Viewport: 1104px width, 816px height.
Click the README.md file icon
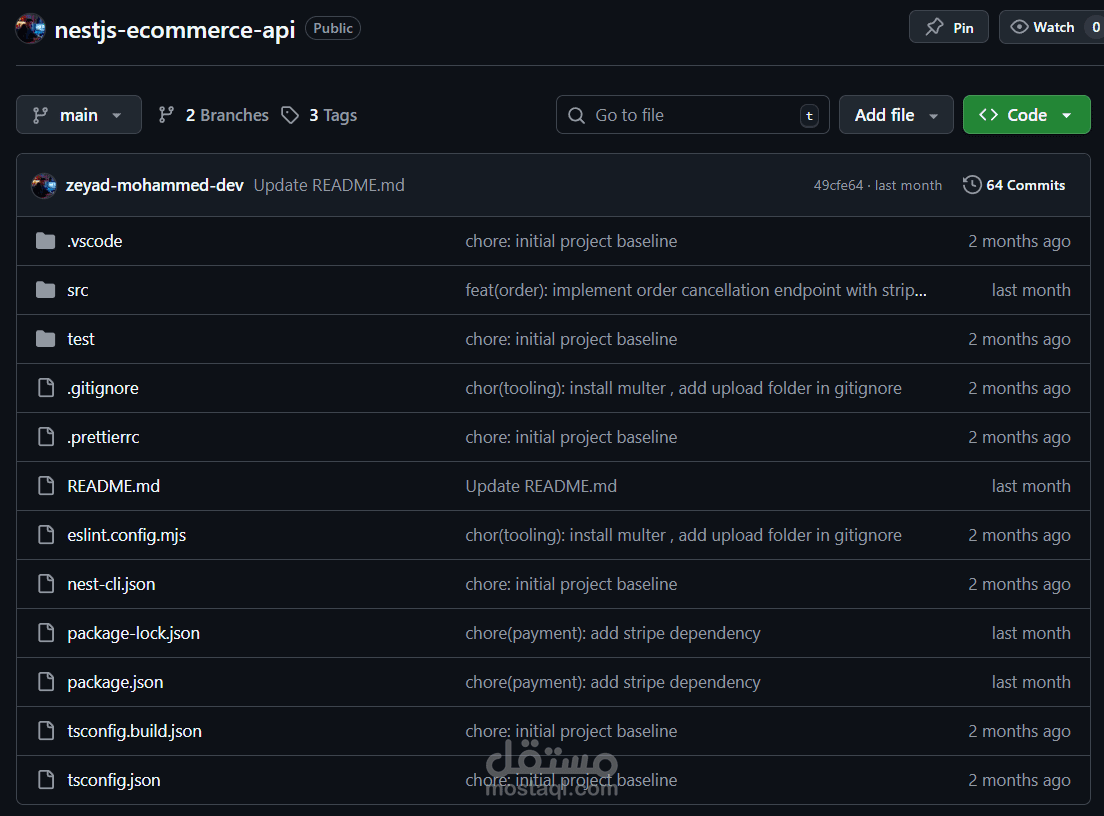[x=46, y=486]
